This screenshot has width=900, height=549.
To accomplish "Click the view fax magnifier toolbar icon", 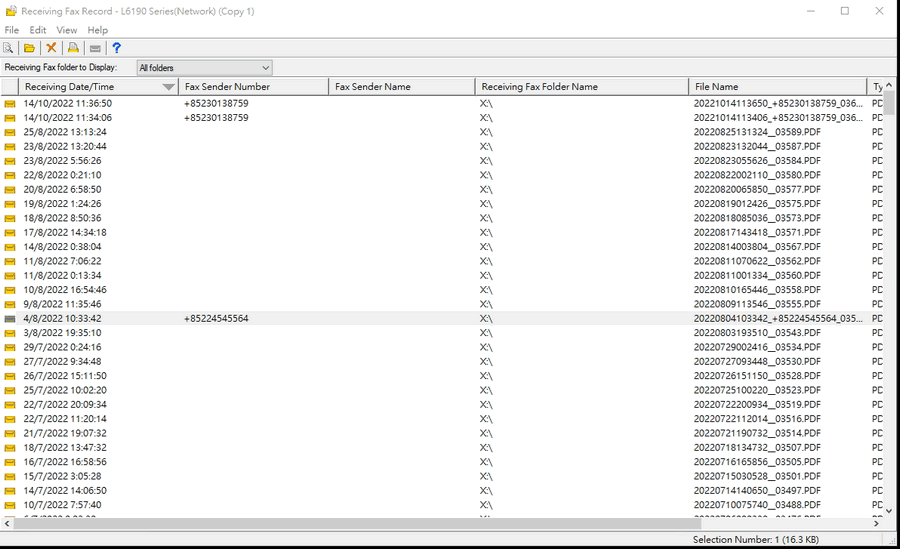I will click(x=9, y=48).
